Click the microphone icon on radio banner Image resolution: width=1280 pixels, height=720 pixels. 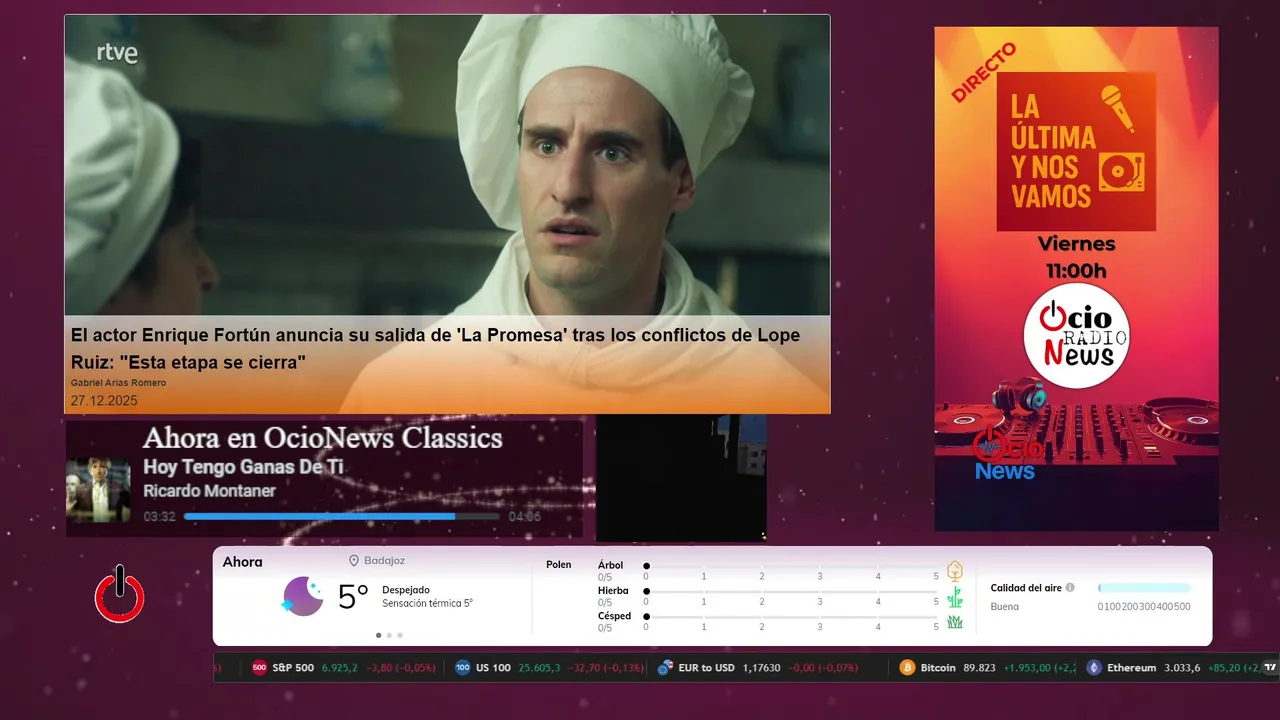click(1118, 108)
